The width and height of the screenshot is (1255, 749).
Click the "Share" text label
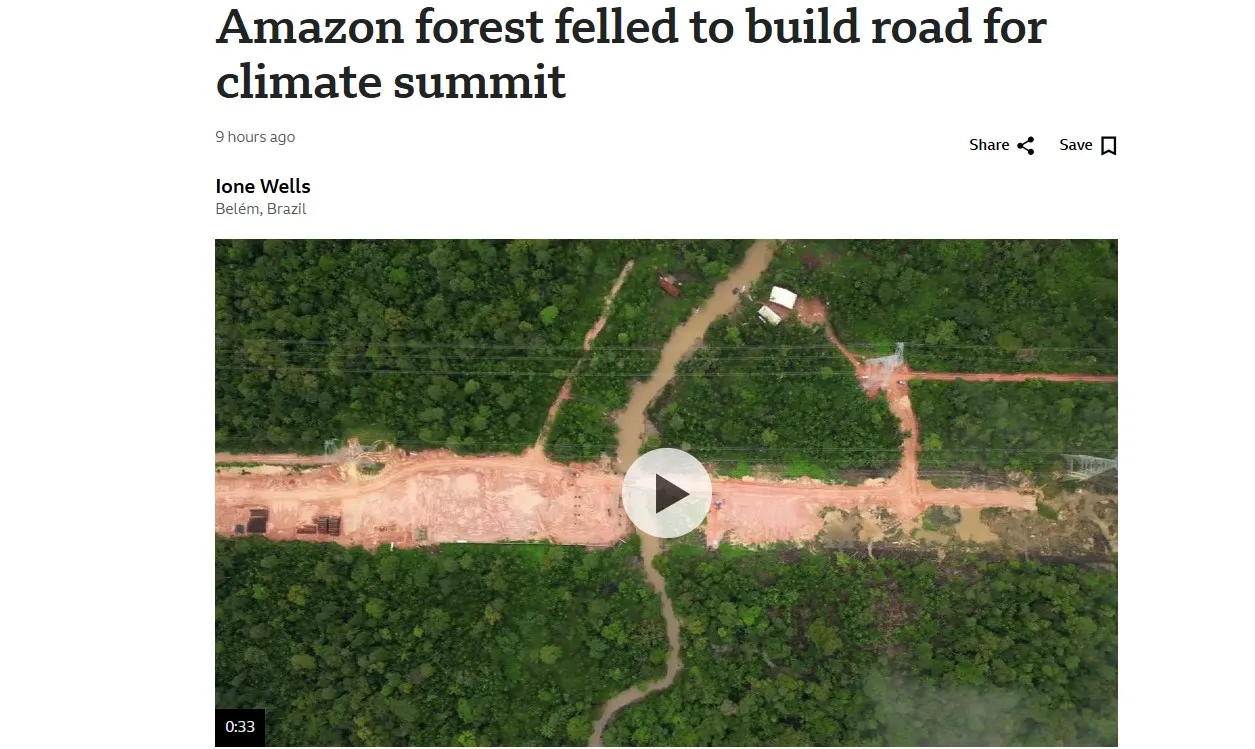coord(988,145)
